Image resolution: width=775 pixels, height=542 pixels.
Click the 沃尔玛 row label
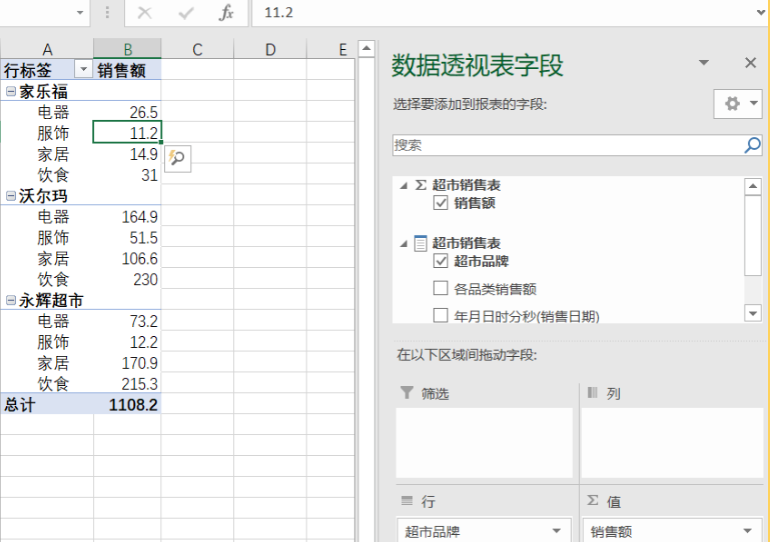point(43,196)
